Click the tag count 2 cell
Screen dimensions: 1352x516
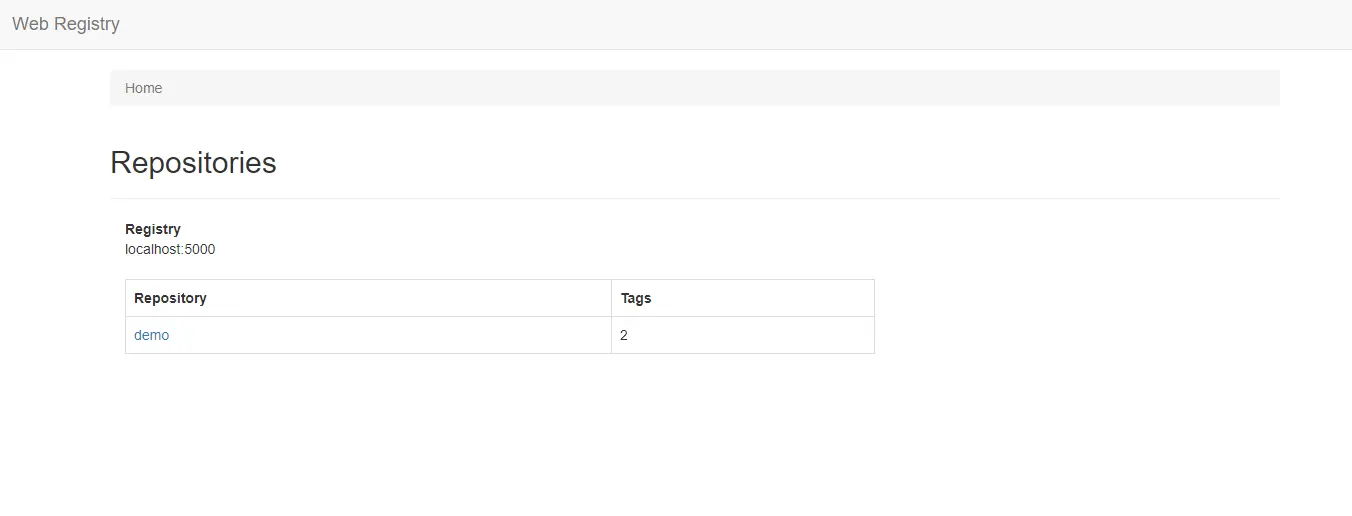624,335
